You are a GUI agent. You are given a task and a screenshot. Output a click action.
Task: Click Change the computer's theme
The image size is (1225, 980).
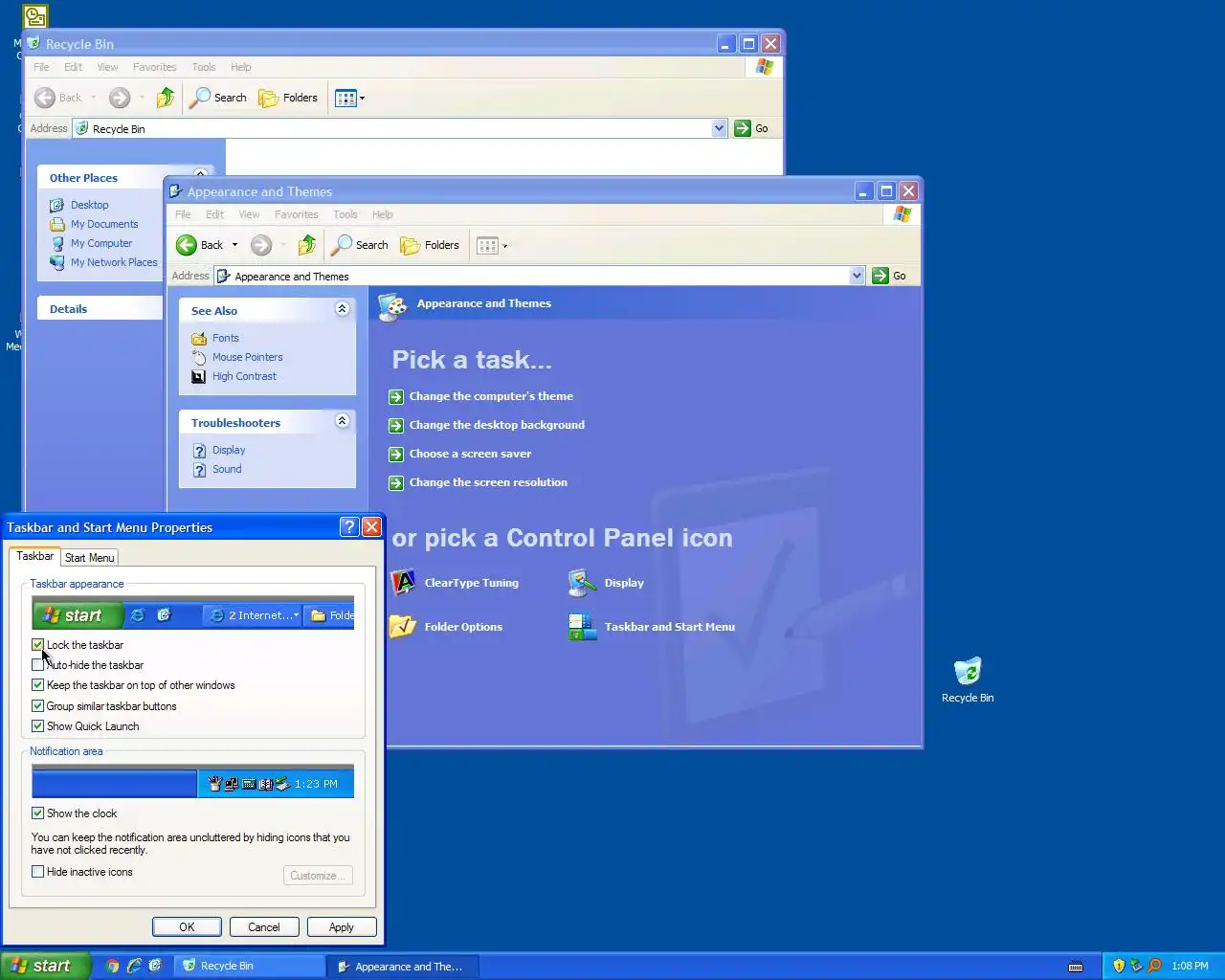point(491,396)
